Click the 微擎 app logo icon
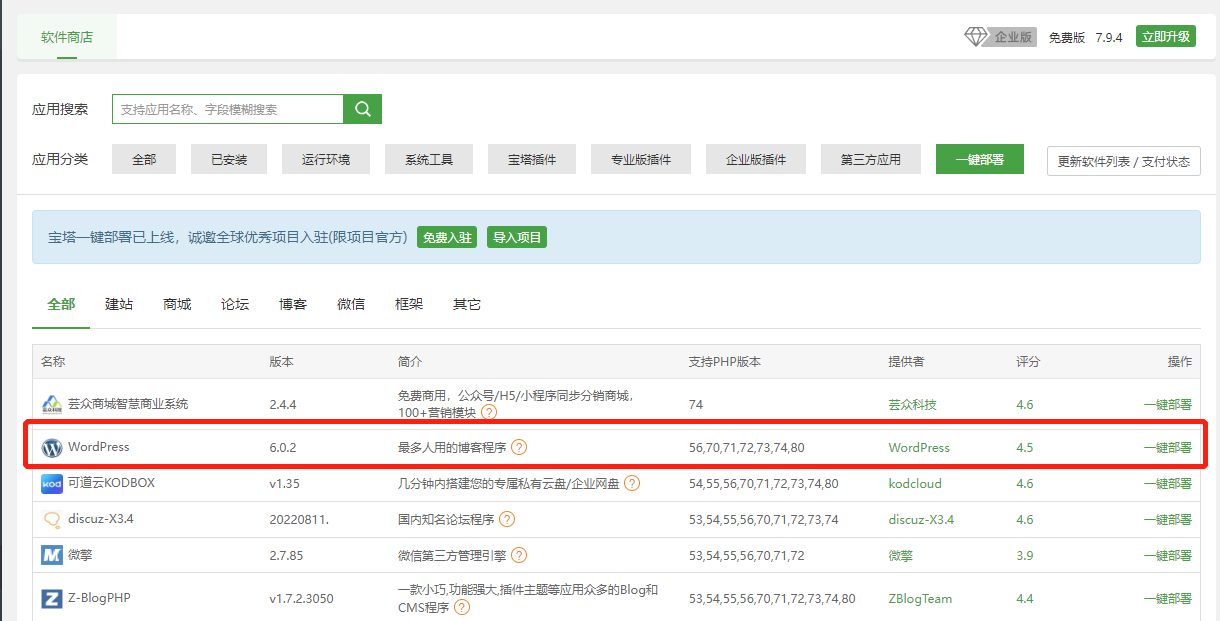Viewport: 1220px width, 621px height. click(x=52, y=555)
